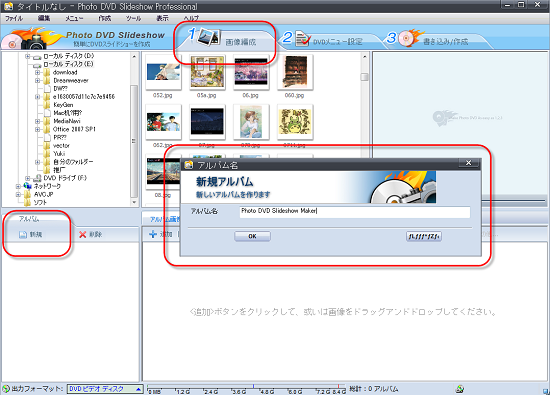550x395 pixels.
Task: Expand the 自分のフォルダー folder node
Action: coord(38,162)
